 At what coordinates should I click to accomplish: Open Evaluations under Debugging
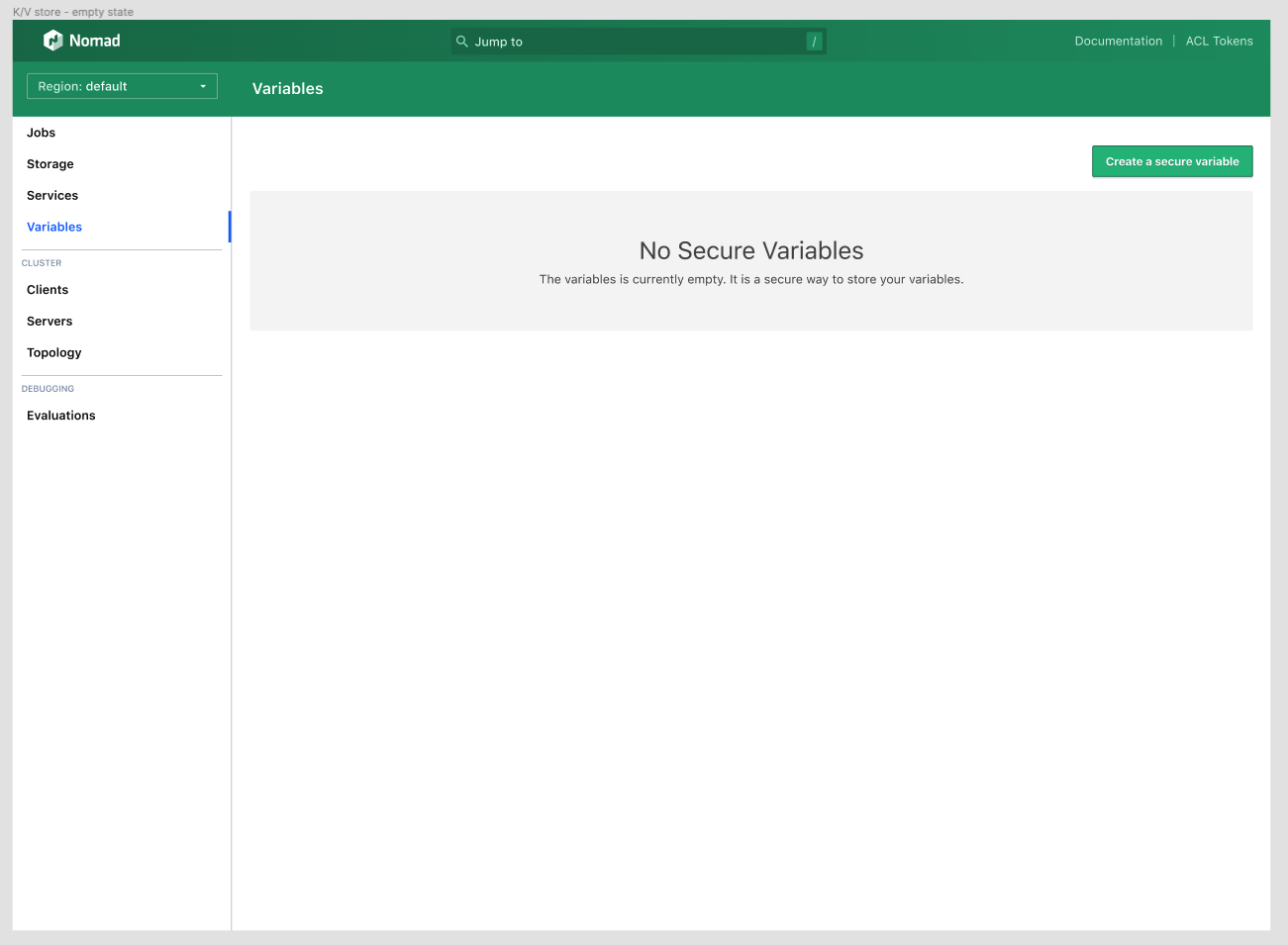(60, 415)
